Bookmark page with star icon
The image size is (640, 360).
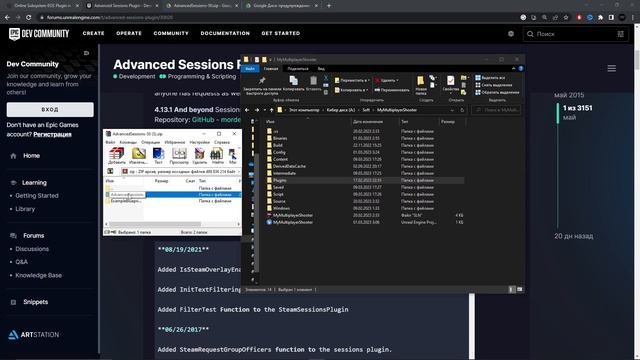point(566,18)
